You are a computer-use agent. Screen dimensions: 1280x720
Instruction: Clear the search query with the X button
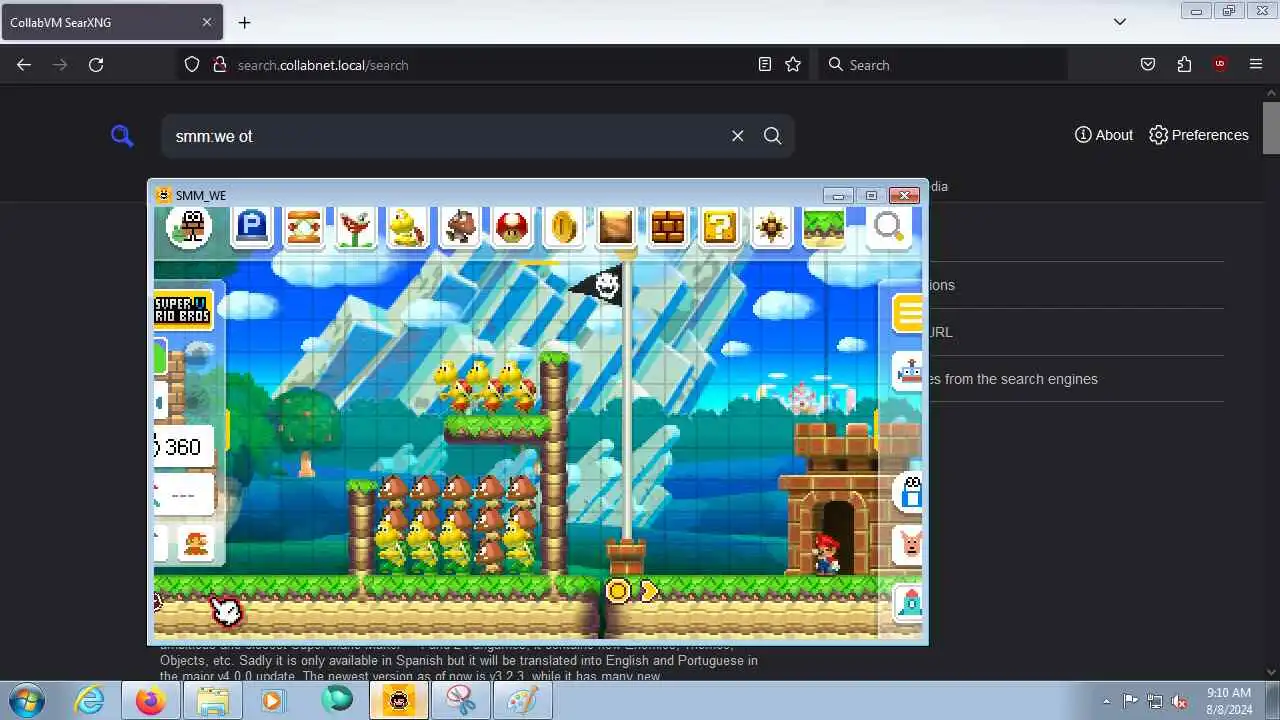(x=737, y=136)
